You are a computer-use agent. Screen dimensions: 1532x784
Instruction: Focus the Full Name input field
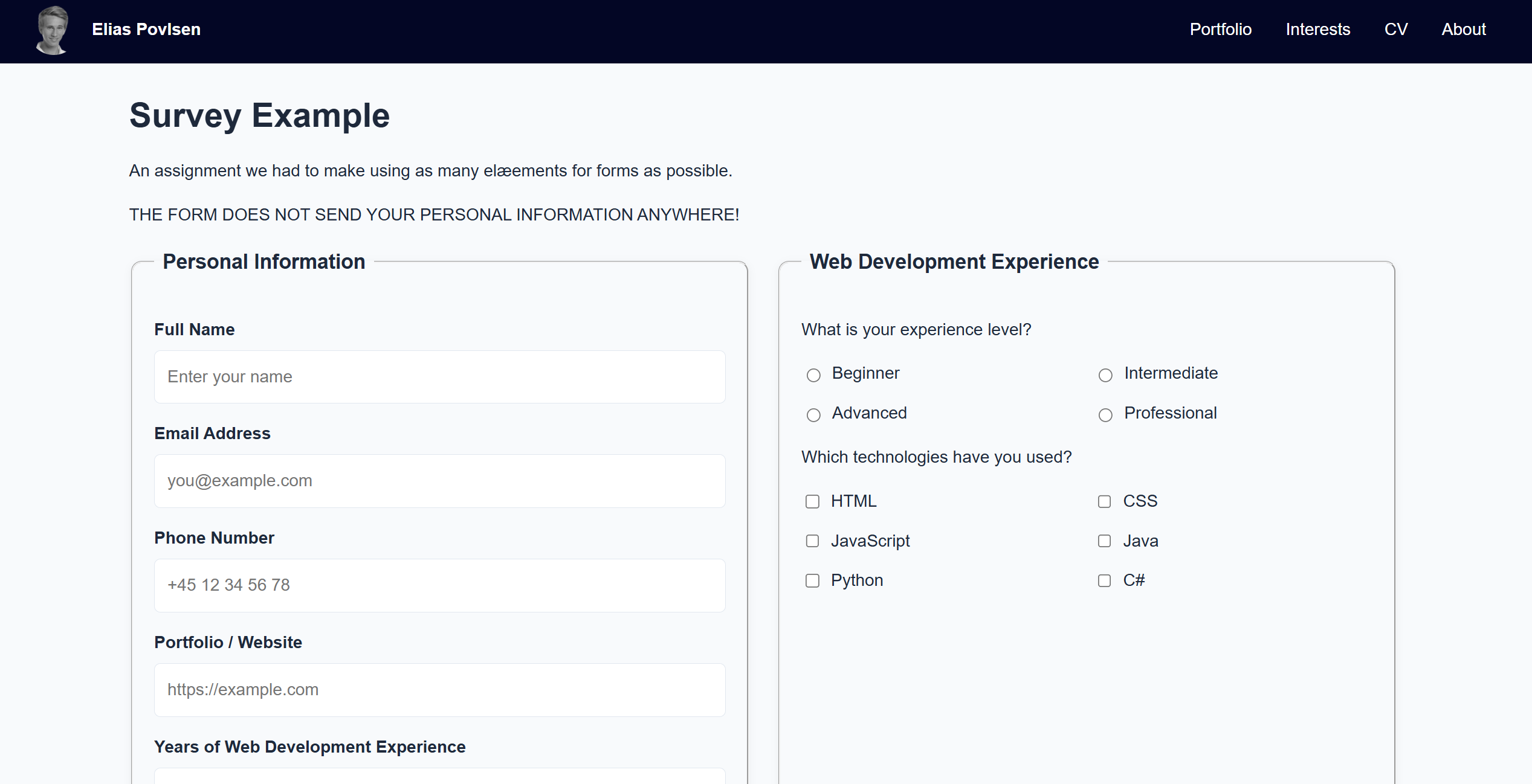pos(439,377)
